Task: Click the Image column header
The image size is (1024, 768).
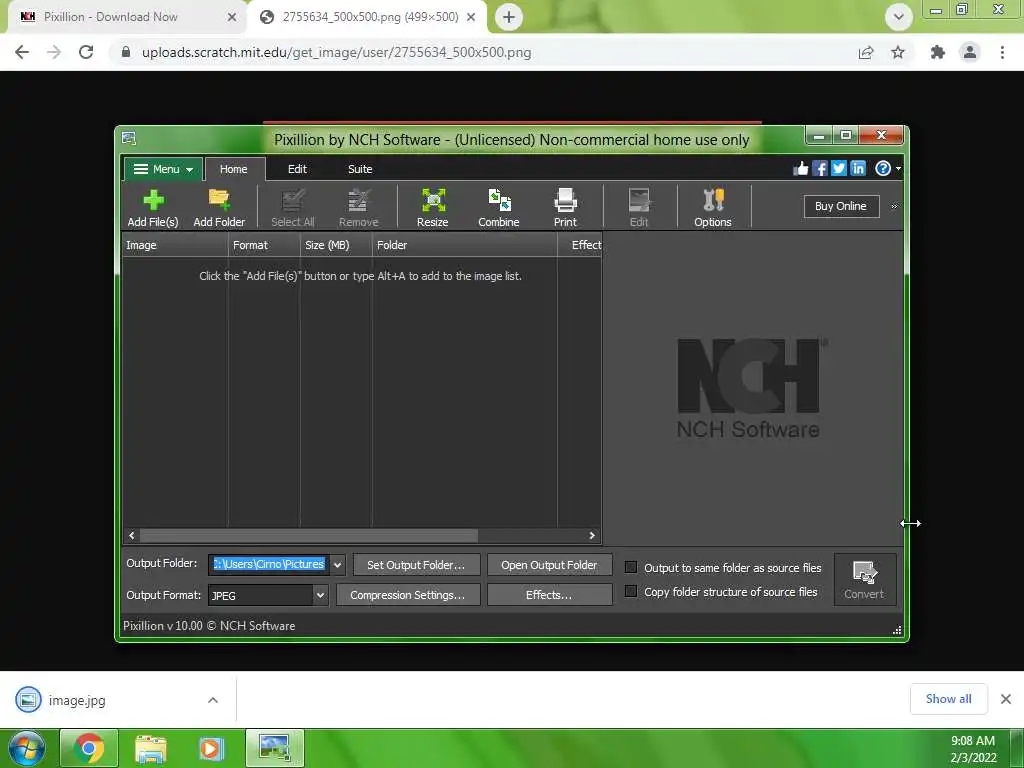Action: tap(175, 245)
